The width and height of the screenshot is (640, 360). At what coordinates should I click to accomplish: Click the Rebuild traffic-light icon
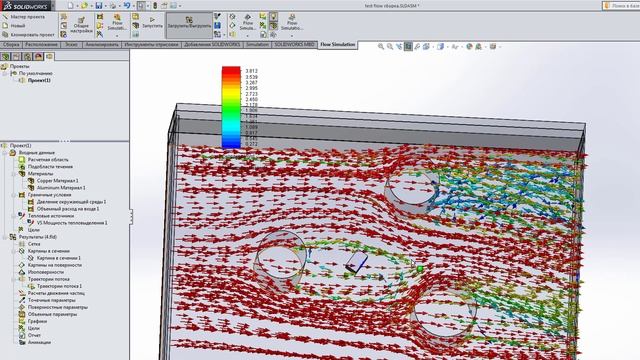[155, 6]
